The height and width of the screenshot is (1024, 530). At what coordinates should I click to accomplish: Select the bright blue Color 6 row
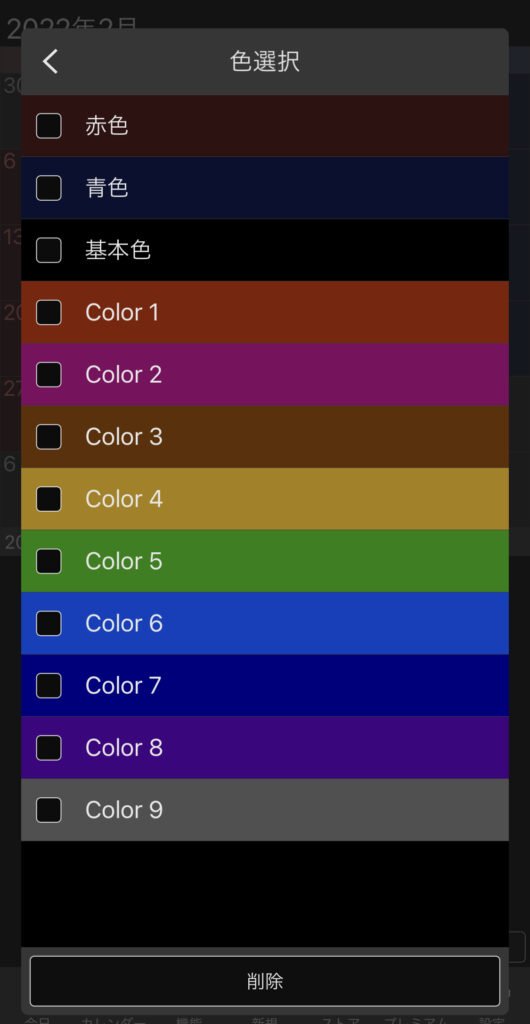pos(265,623)
